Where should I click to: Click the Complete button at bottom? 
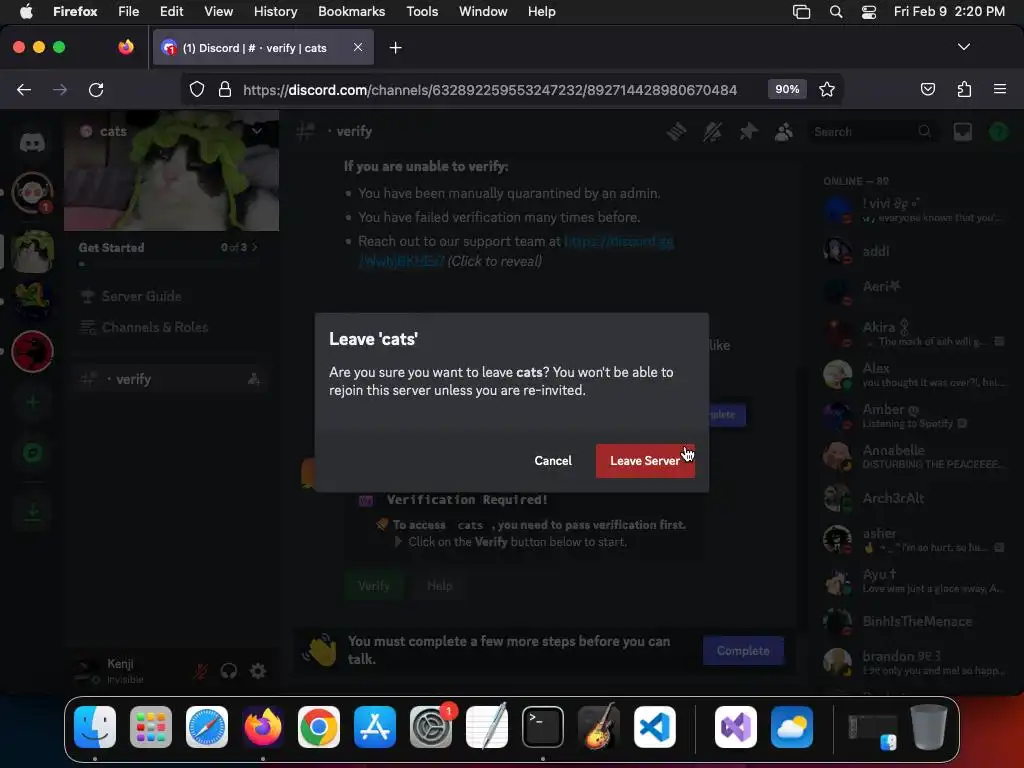[x=743, y=650]
